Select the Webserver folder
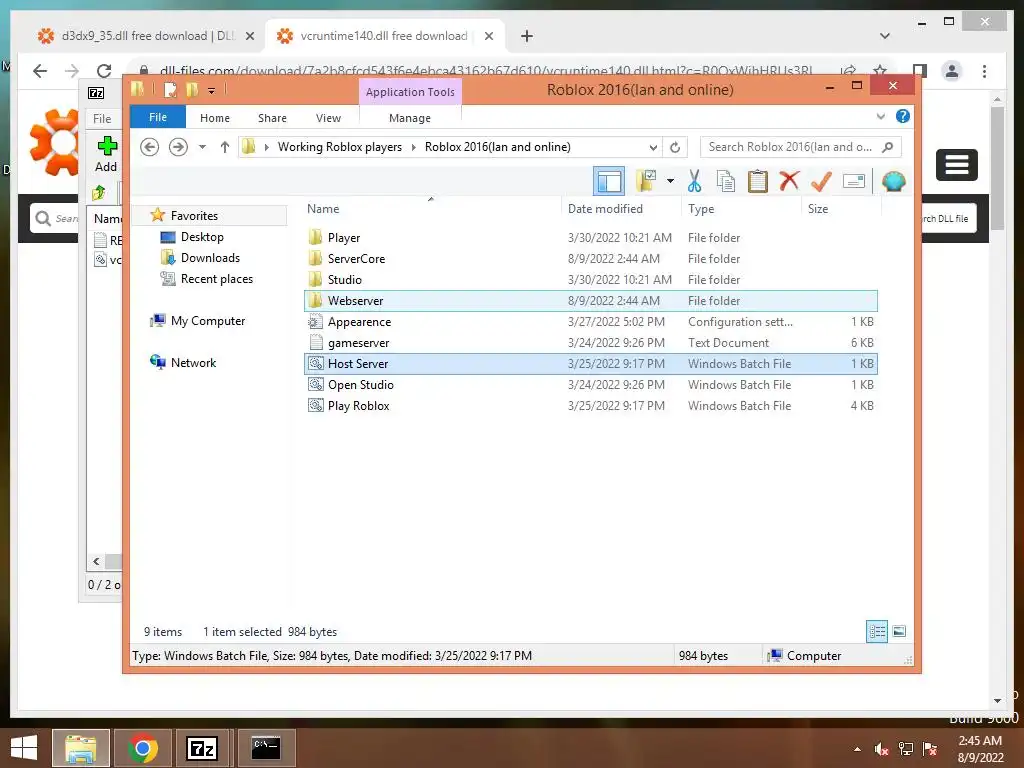Screen dimensions: 1024x768 coord(590,300)
